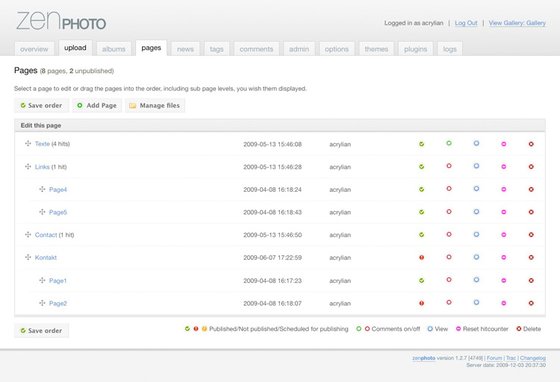
Task: Click the zenphoto link in footer
Action: click(x=424, y=358)
